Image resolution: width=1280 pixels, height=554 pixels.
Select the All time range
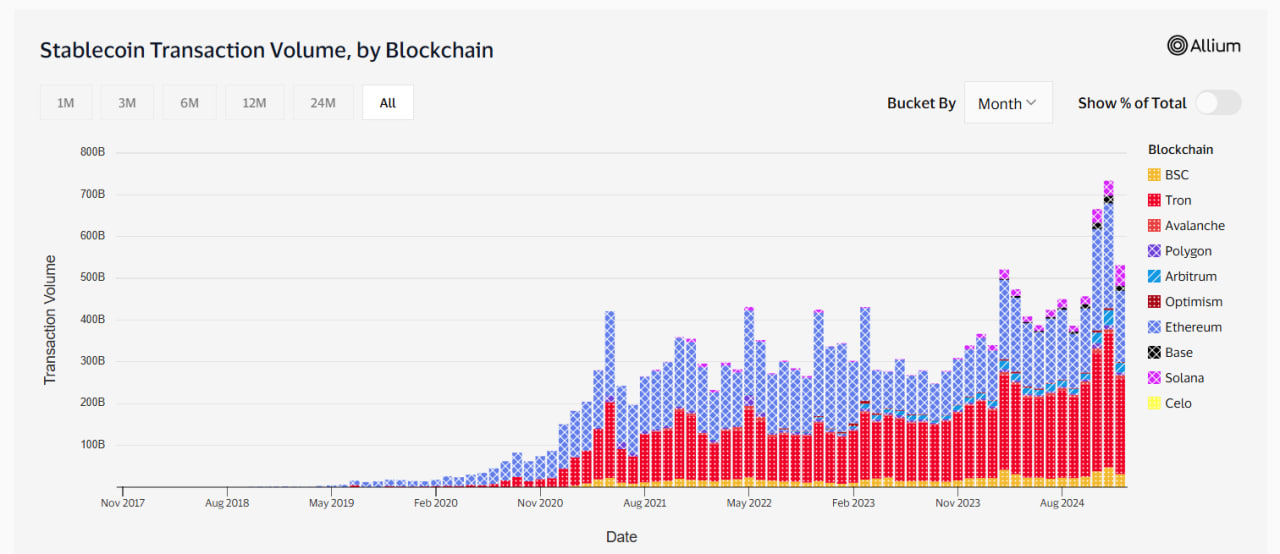coord(388,103)
